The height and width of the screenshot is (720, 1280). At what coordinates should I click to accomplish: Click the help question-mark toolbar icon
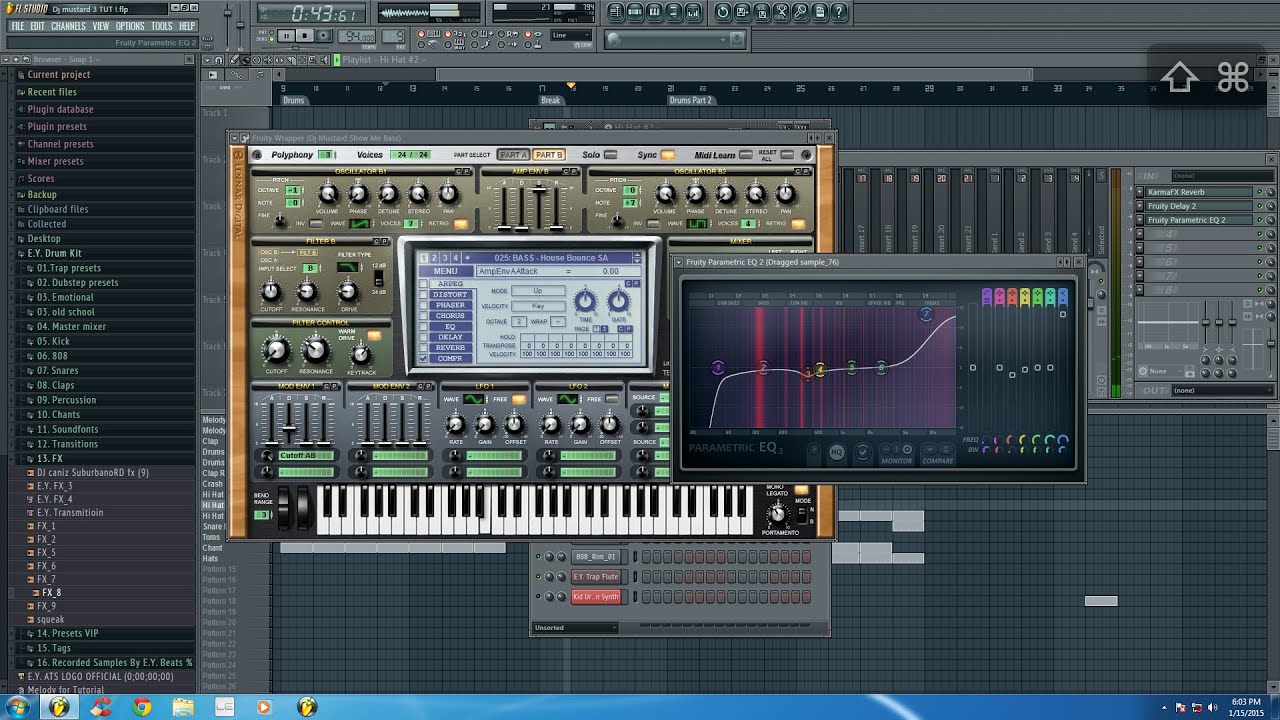point(839,12)
